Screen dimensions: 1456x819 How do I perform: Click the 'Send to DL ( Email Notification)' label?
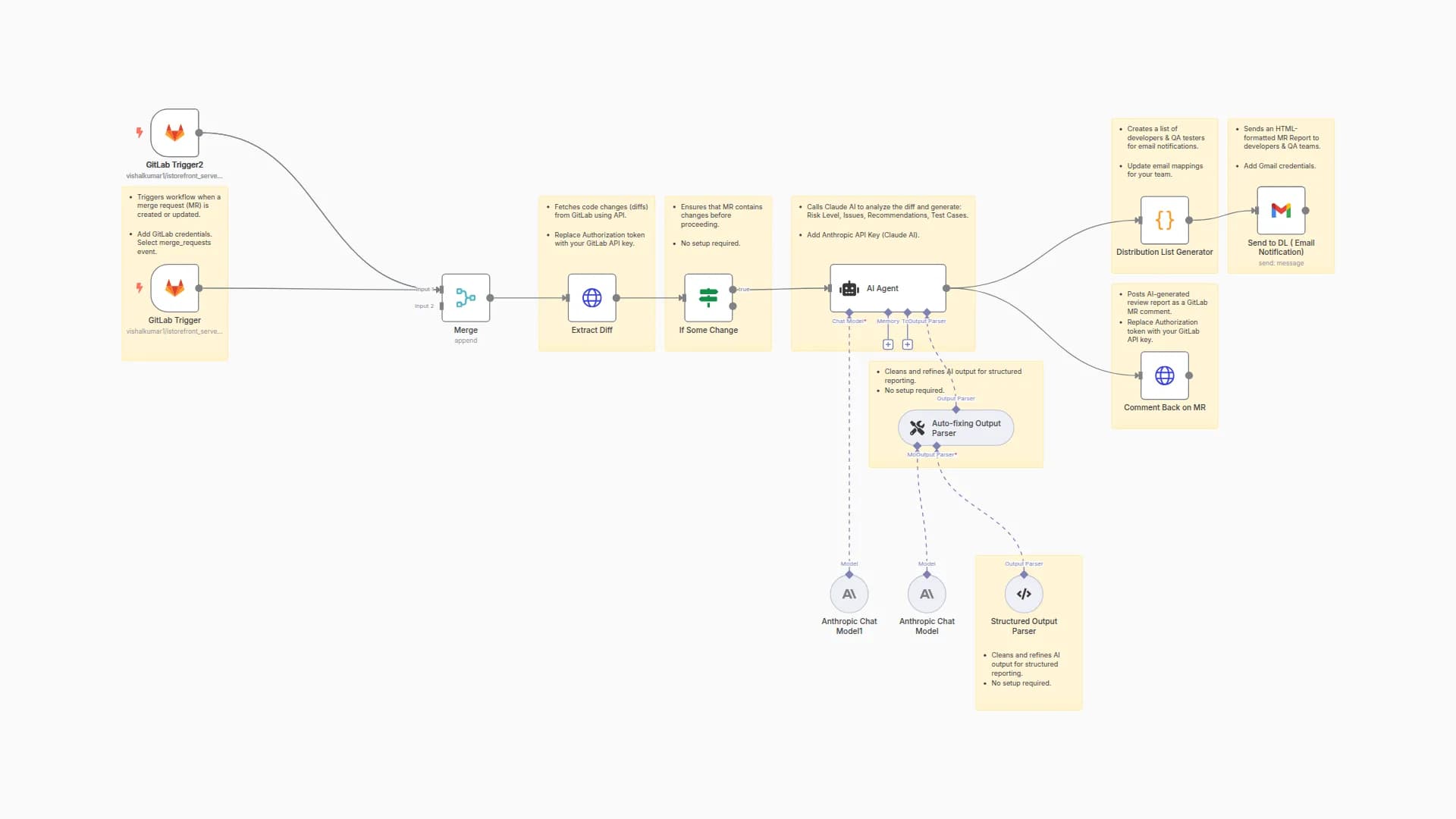(1282, 247)
